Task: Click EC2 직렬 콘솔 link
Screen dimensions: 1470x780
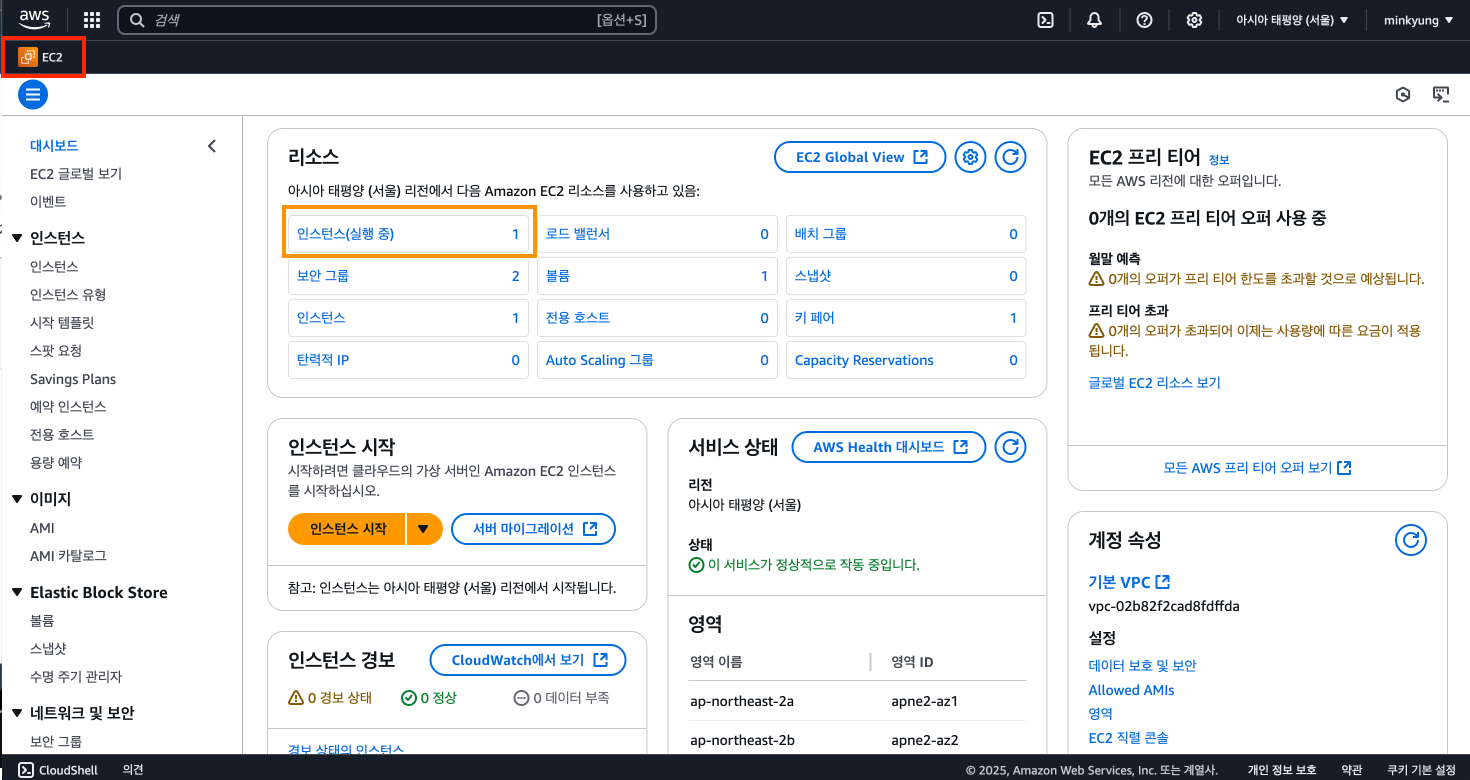Action: [x=1128, y=738]
